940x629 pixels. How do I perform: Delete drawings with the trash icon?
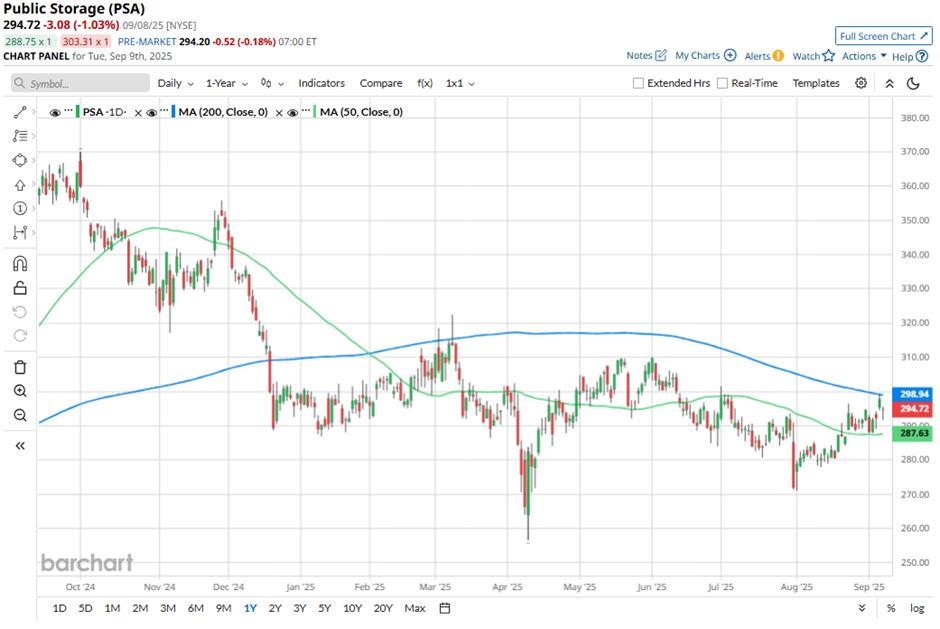pos(20,367)
